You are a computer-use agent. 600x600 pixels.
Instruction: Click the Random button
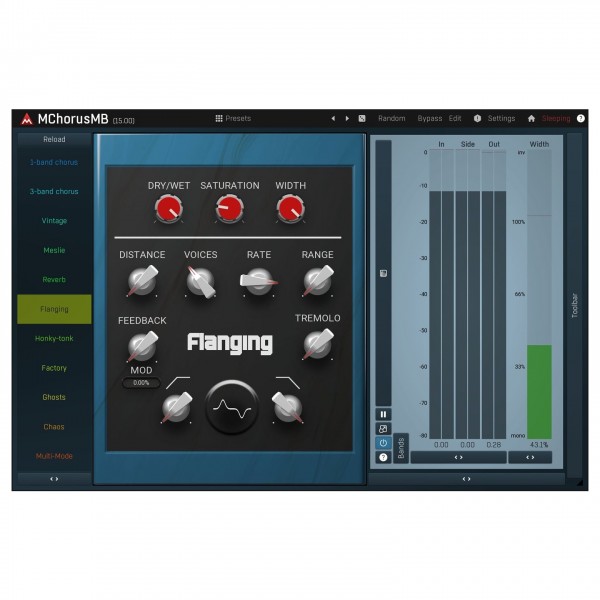coord(391,119)
